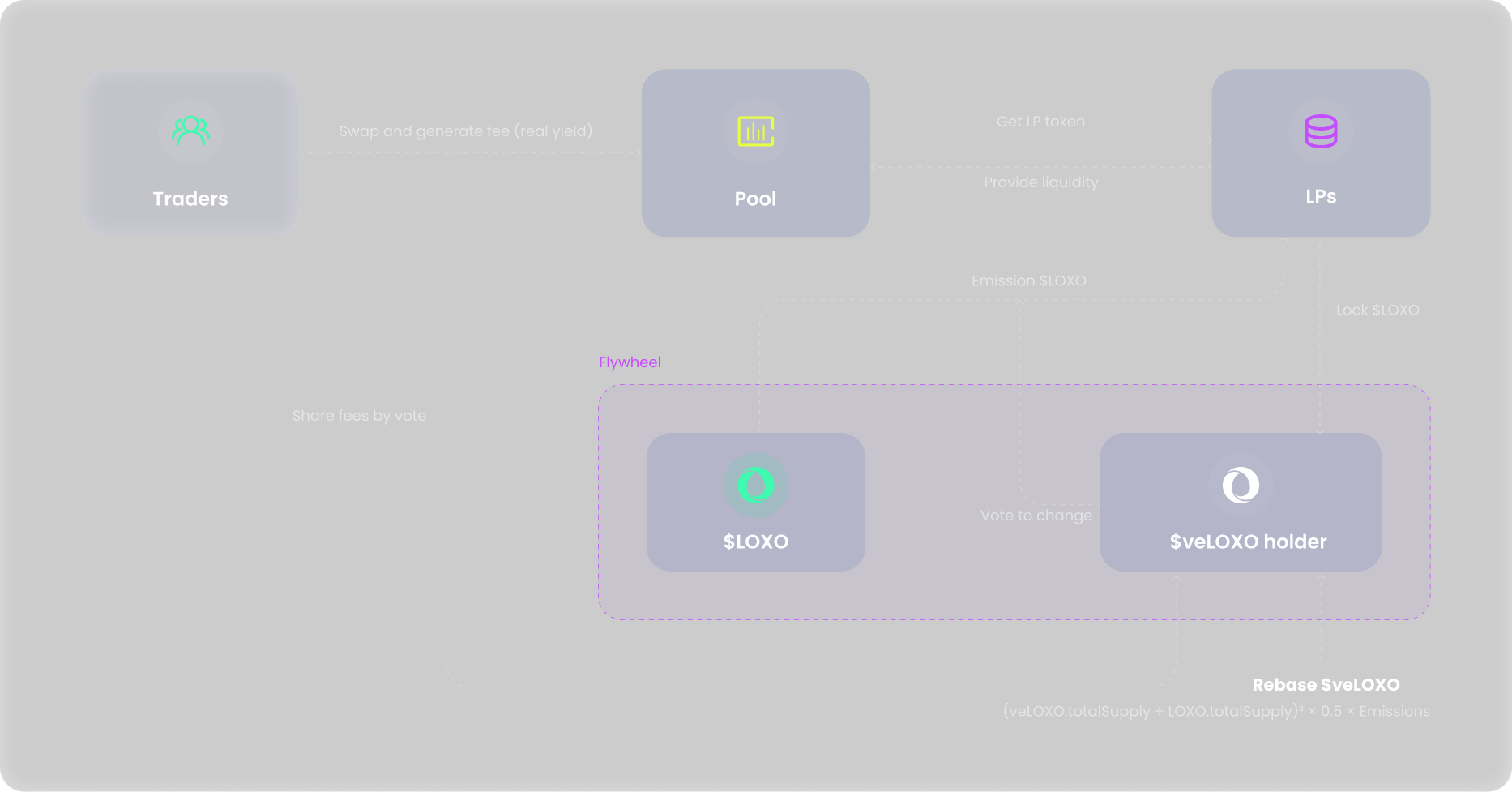Click the 'Get LP token' label
1512x792 pixels.
pos(1040,122)
